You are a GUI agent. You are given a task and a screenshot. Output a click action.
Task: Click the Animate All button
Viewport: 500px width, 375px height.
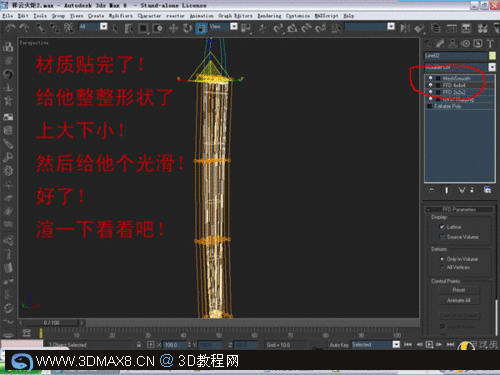(459, 300)
